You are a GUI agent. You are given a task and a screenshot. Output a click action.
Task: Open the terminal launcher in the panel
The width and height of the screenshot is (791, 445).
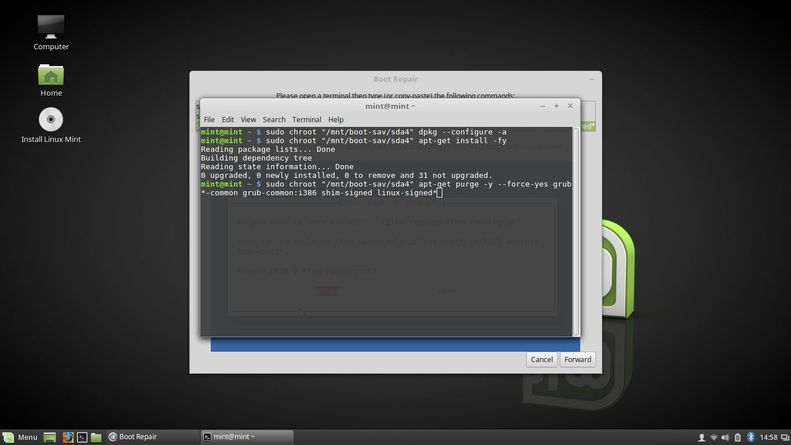82,437
